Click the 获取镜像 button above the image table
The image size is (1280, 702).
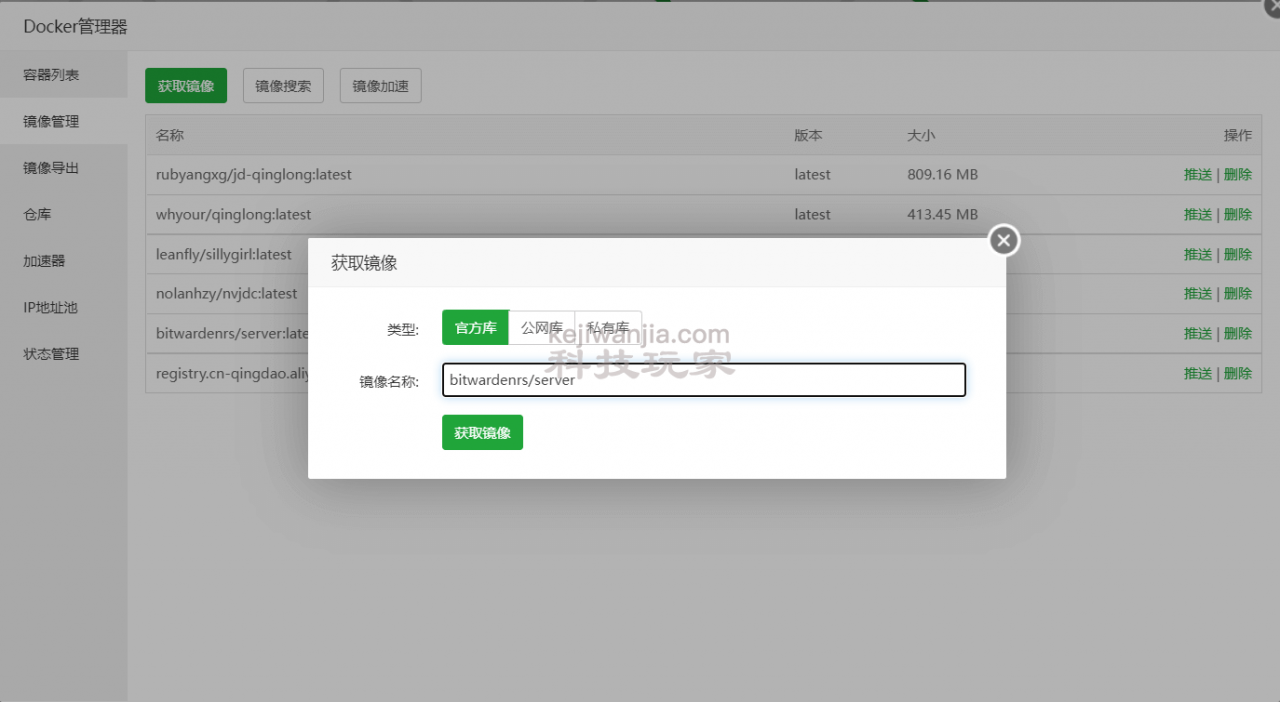tap(186, 86)
